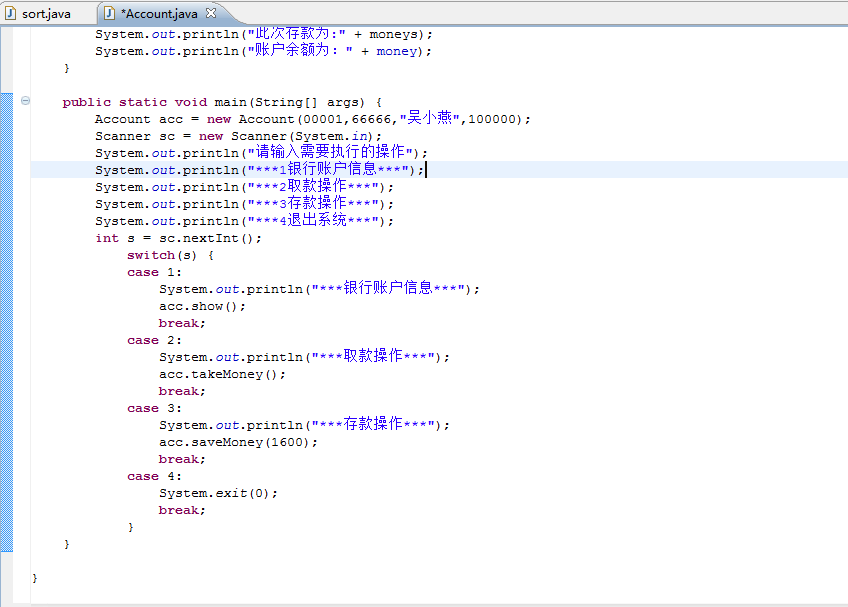Close the Account.java tab

211,13
